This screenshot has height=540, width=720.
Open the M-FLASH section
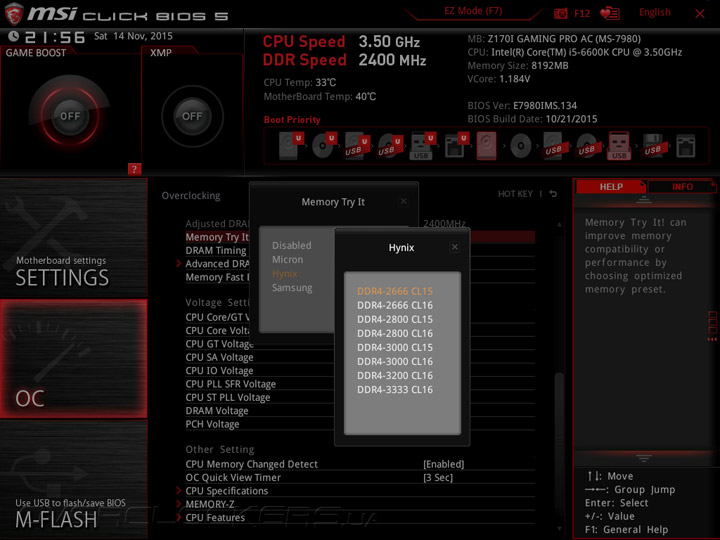point(73,479)
